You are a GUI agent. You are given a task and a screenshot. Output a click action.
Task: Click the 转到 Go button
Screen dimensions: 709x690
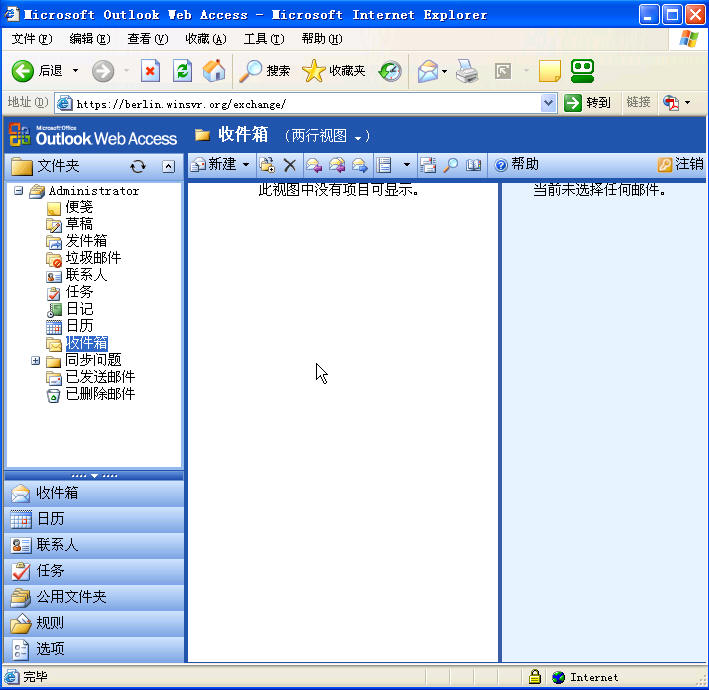588,103
